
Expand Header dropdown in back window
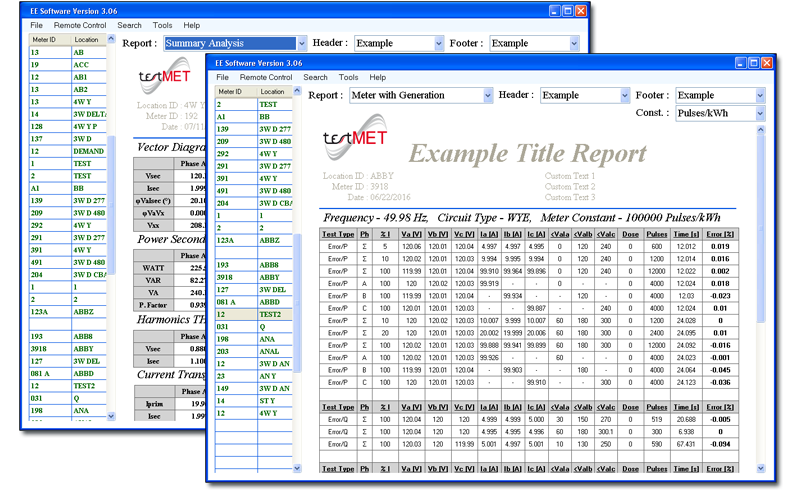pos(439,43)
